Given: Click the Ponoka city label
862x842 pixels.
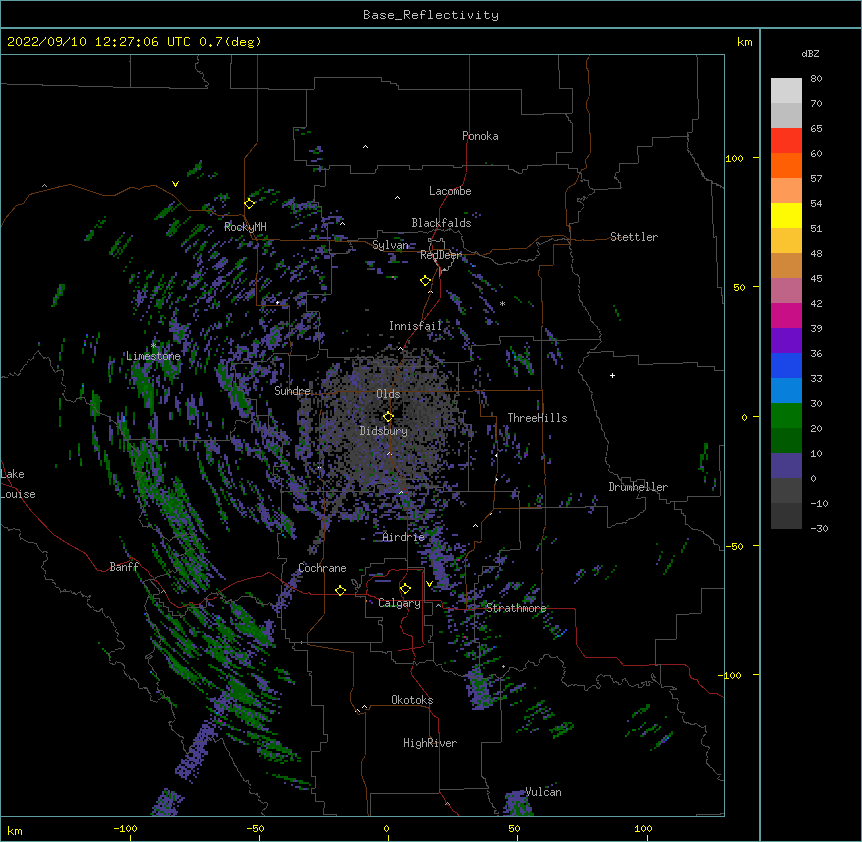Looking at the screenshot, I should pyautogui.click(x=480, y=136).
